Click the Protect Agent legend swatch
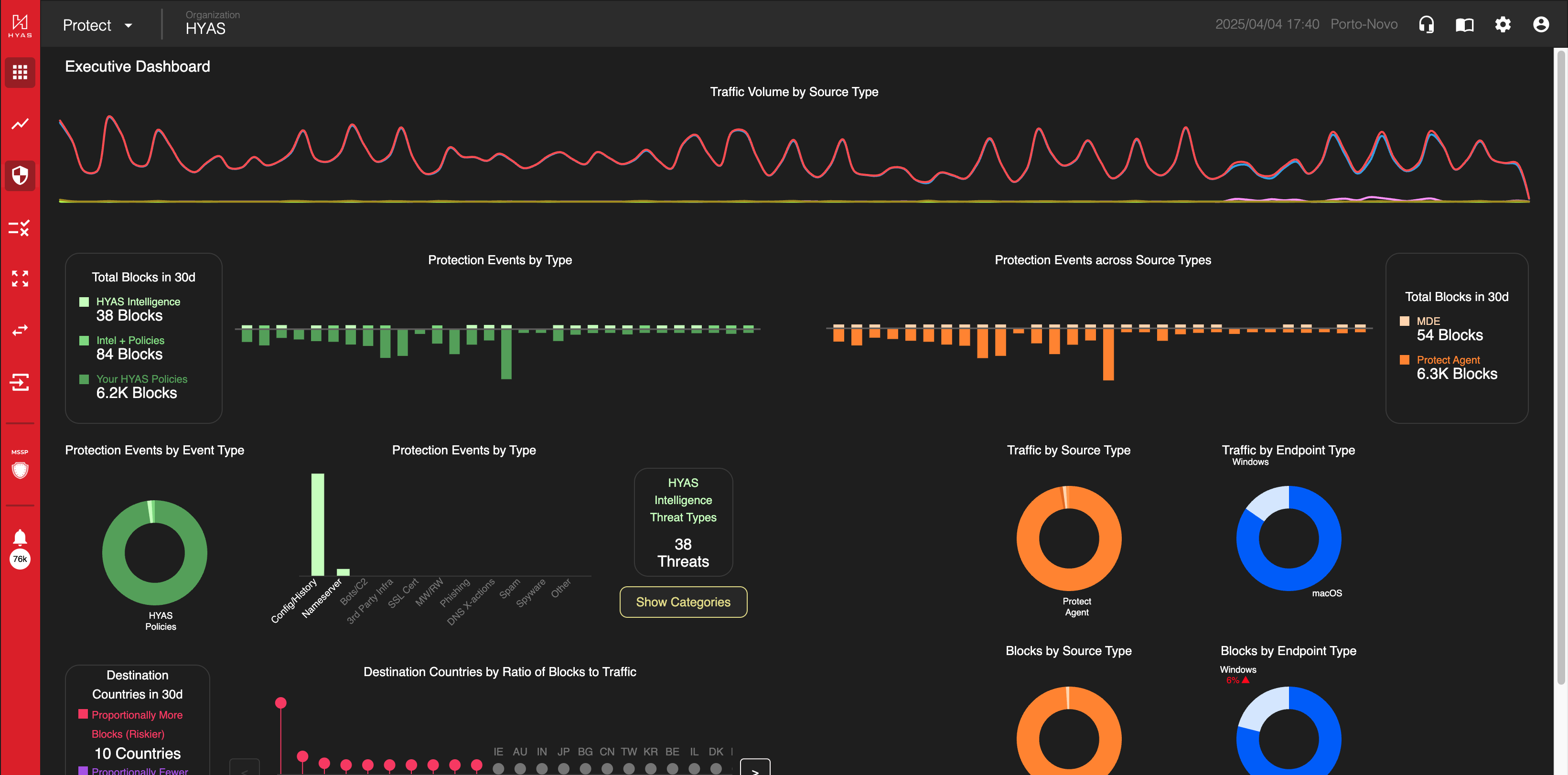The width and height of the screenshot is (1568, 775). [x=1404, y=360]
